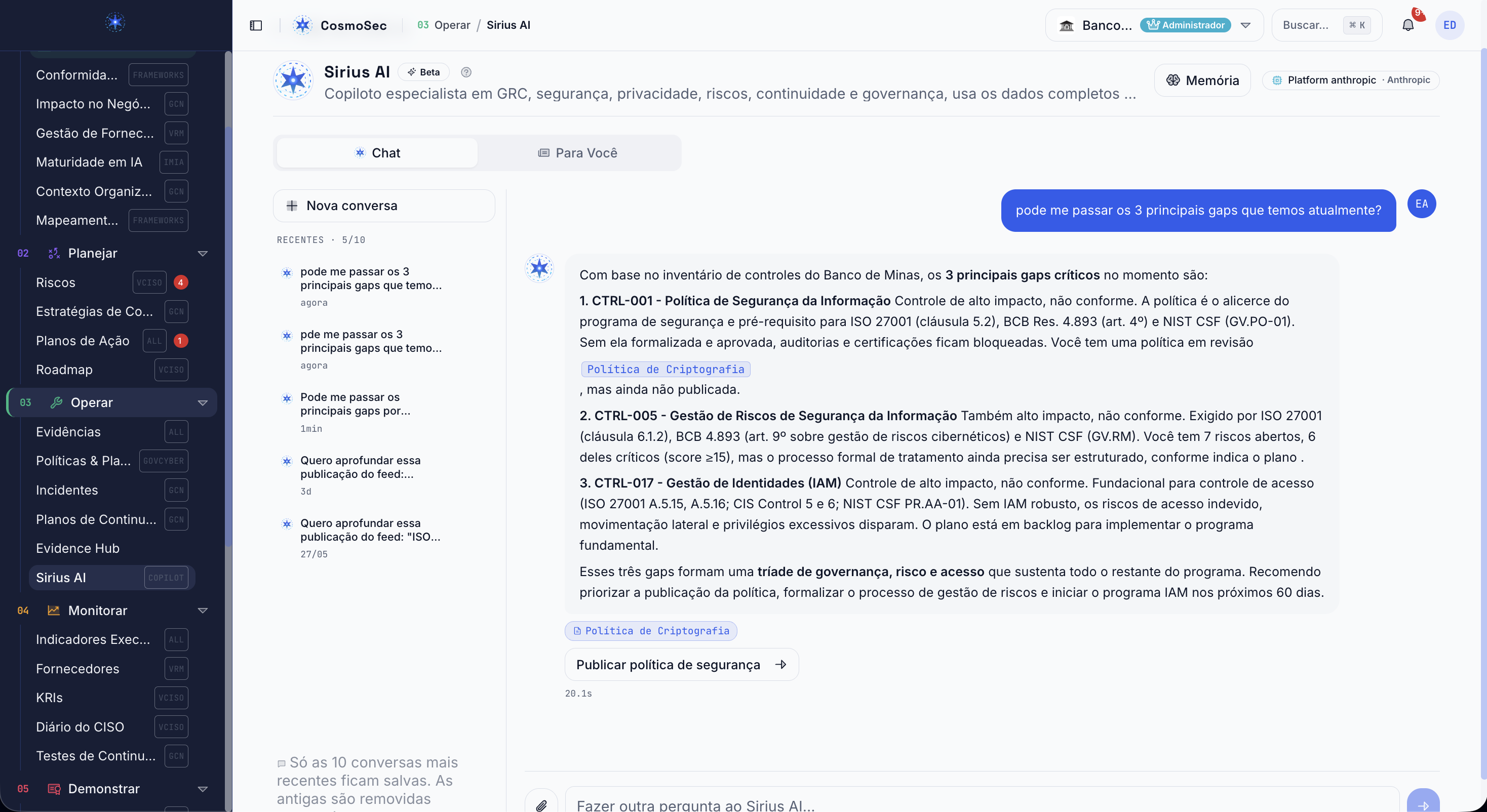Click the red badge 1 on Planos de Ação
This screenshot has height=812, width=1487.
180,341
